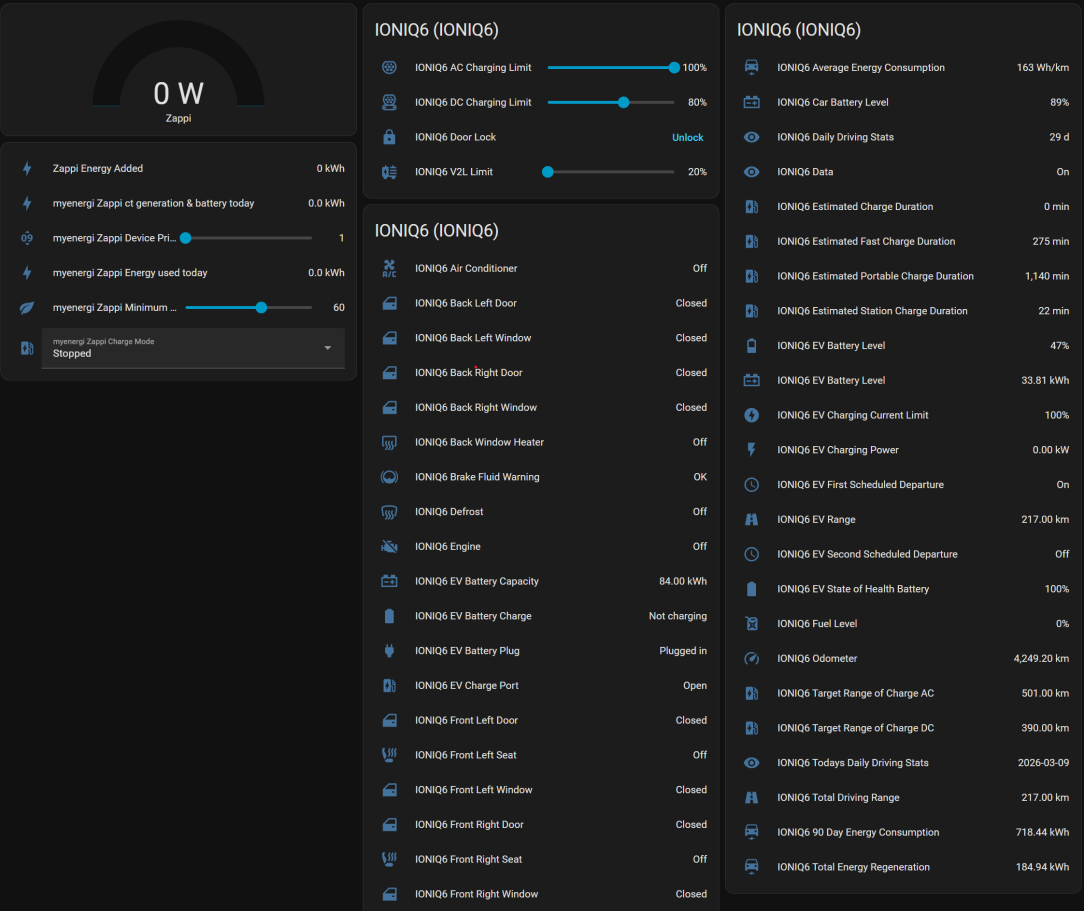1084x911 pixels.
Task: Click the Defrost icon
Action: click(x=389, y=511)
